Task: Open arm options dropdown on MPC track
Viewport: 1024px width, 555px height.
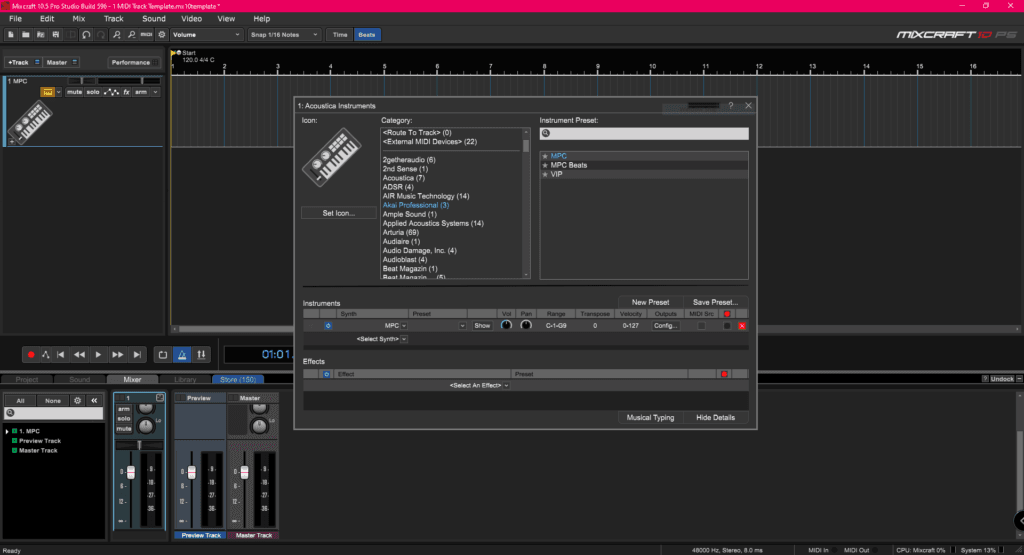Action: point(155,92)
